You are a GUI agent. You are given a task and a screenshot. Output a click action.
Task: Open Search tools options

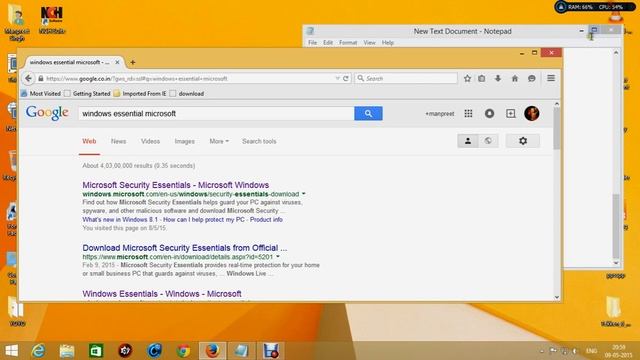(x=259, y=141)
